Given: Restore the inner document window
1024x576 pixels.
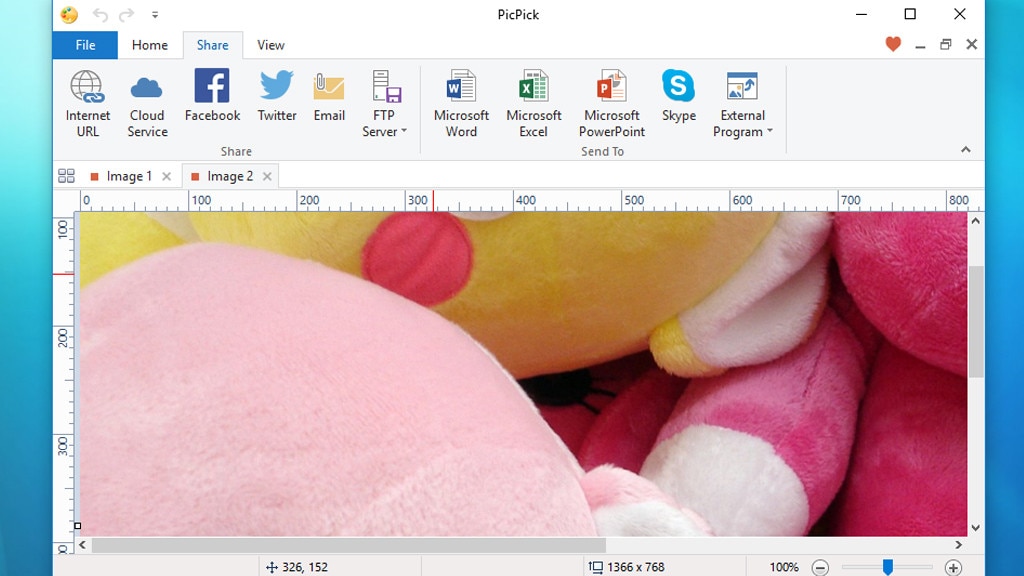Looking at the screenshot, I should click(946, 44).
